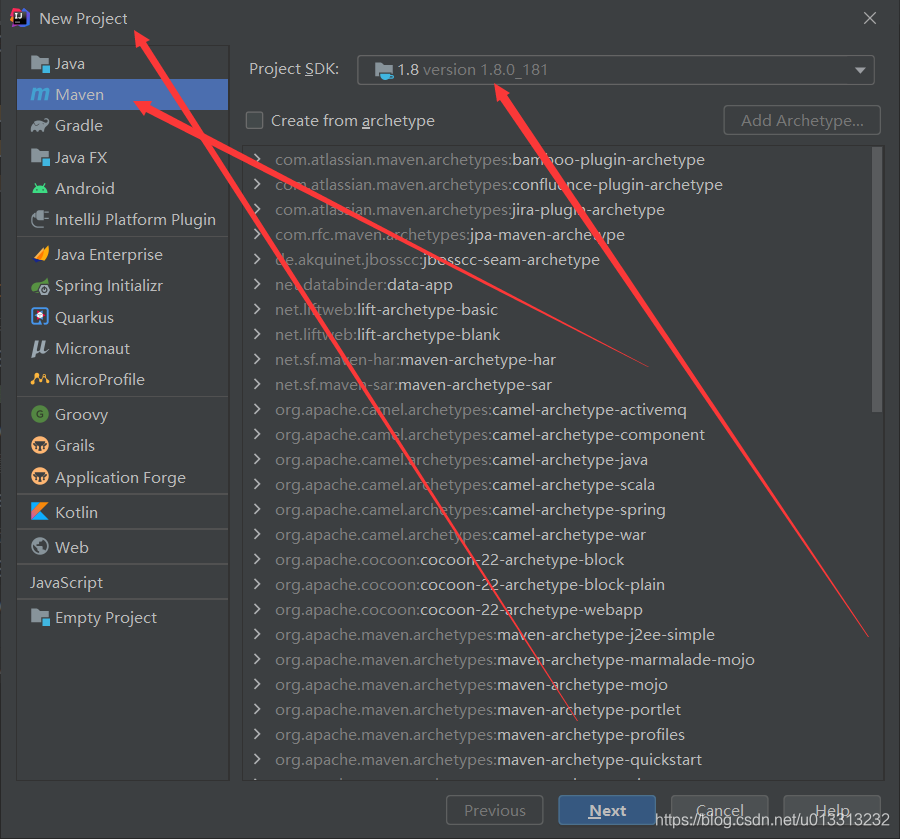Select cocoon-22-archetype-webapp in the list
The image size is (900, 839).
click(459, 609)
